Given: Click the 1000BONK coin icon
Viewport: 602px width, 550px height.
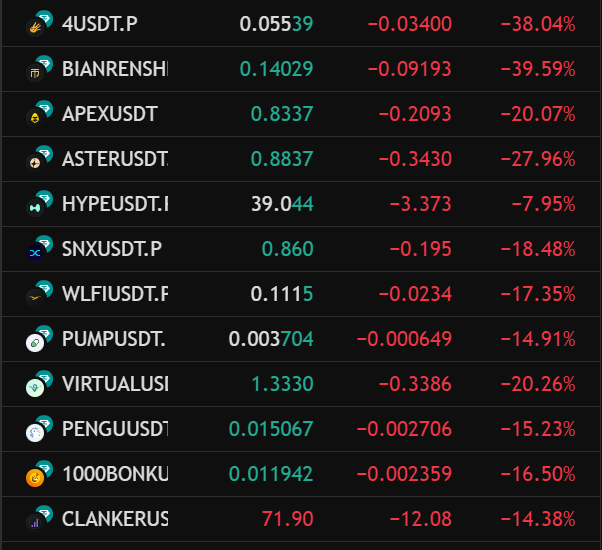Looking at the screenshot, I should tap(38, 475).
